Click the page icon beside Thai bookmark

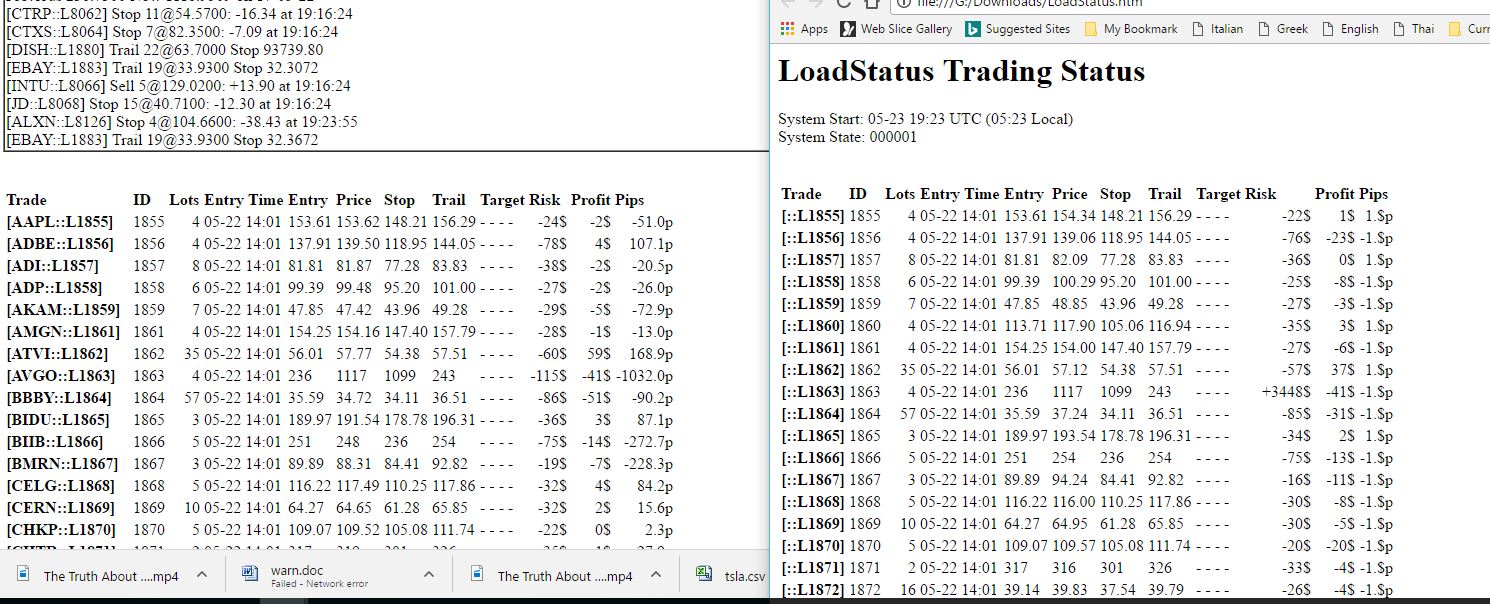pos(1398,29)
